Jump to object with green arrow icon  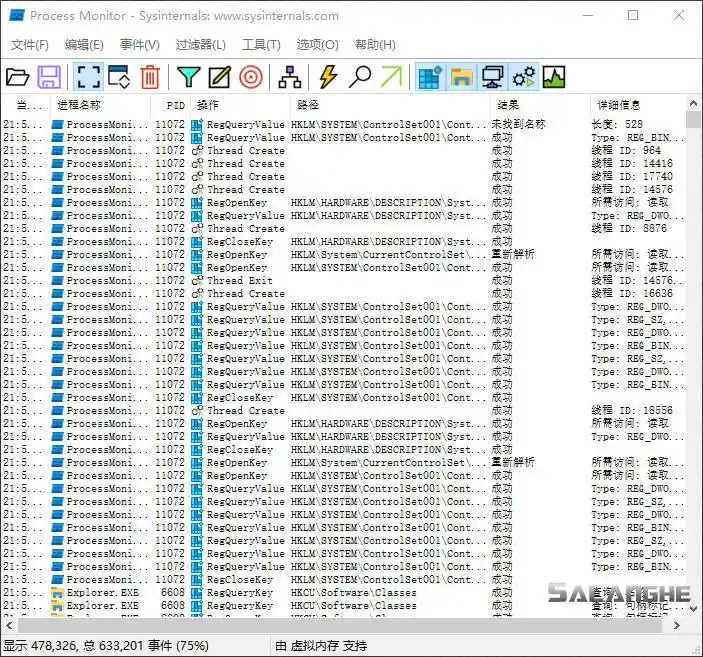[391, 77]
